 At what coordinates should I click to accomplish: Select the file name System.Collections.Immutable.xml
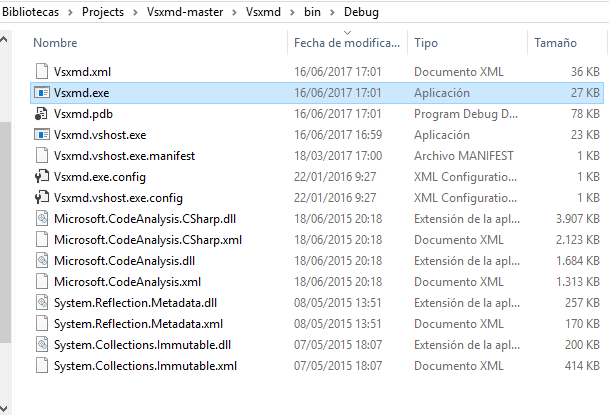[145, 366]
